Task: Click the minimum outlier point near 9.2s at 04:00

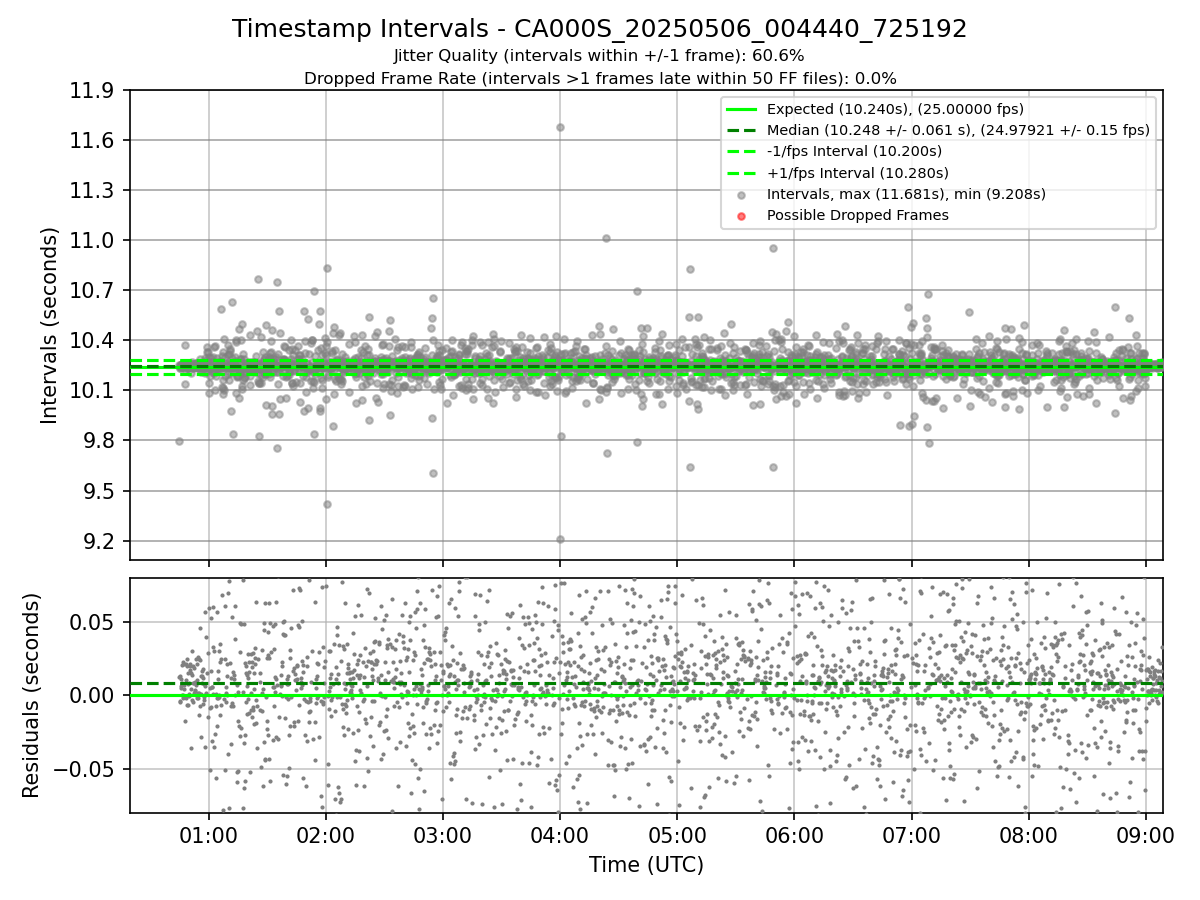Action: point(560,539)
